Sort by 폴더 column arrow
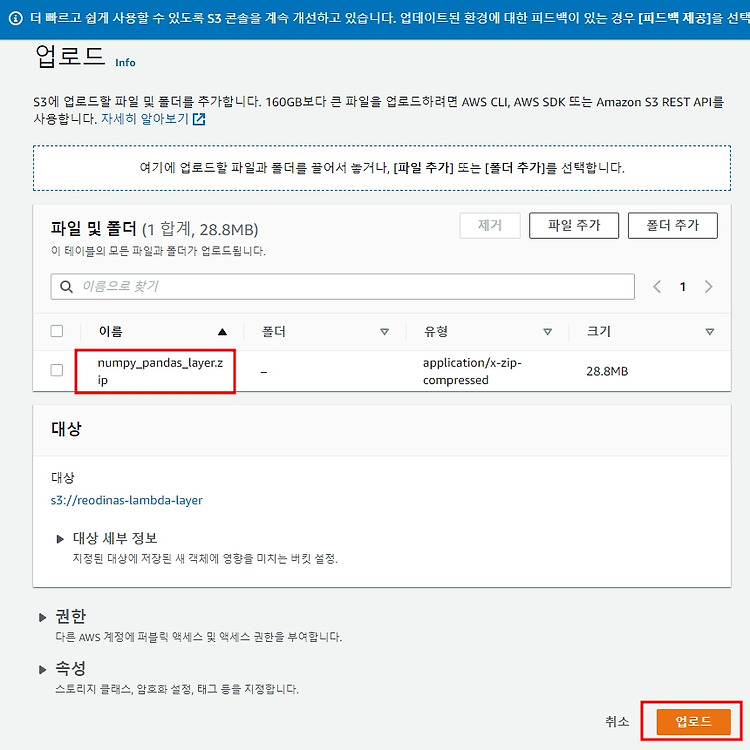Viewport: 750px width, 750px height. [x=384, y=331]
